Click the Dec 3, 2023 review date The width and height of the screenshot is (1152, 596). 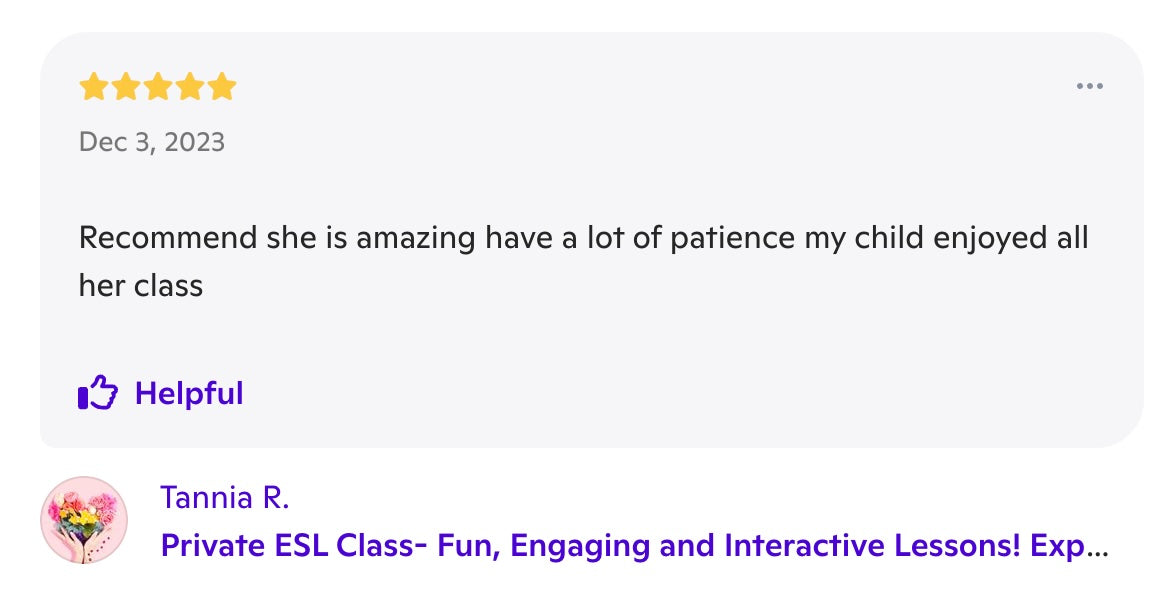point(152,142)
